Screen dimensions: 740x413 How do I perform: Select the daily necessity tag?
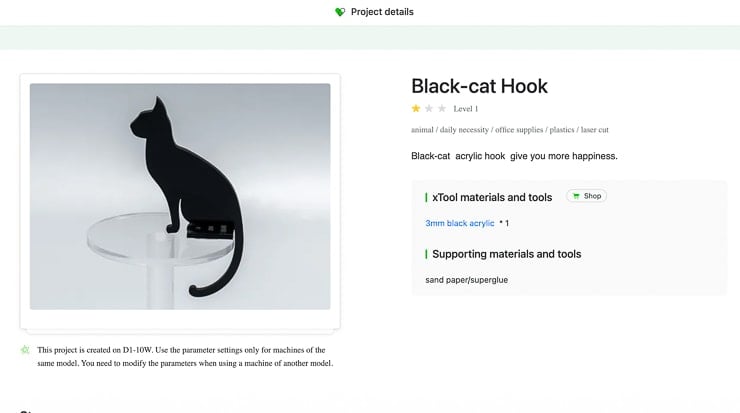click(464, 130)
